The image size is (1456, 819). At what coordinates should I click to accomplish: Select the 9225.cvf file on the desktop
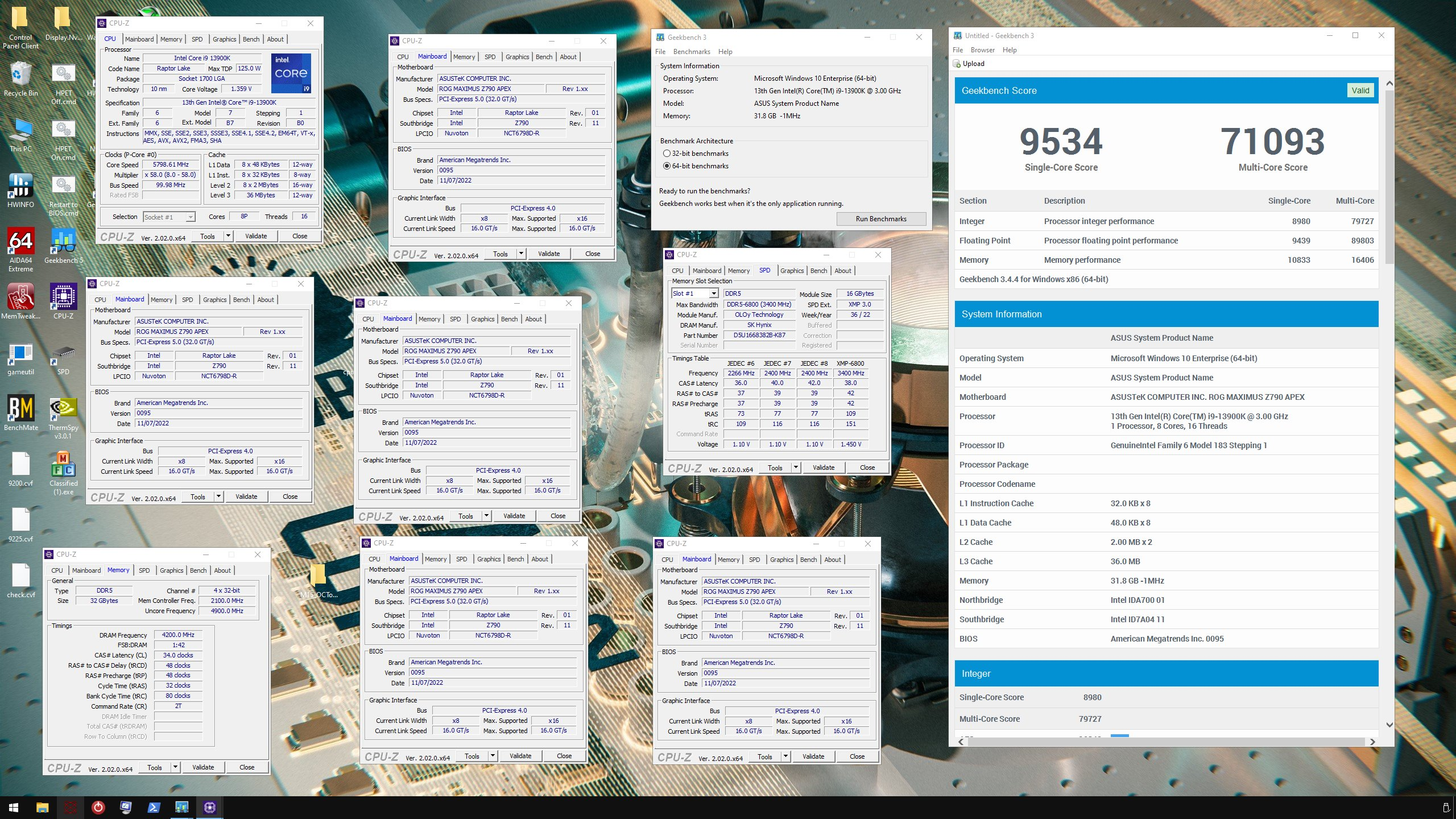point(20,525)
